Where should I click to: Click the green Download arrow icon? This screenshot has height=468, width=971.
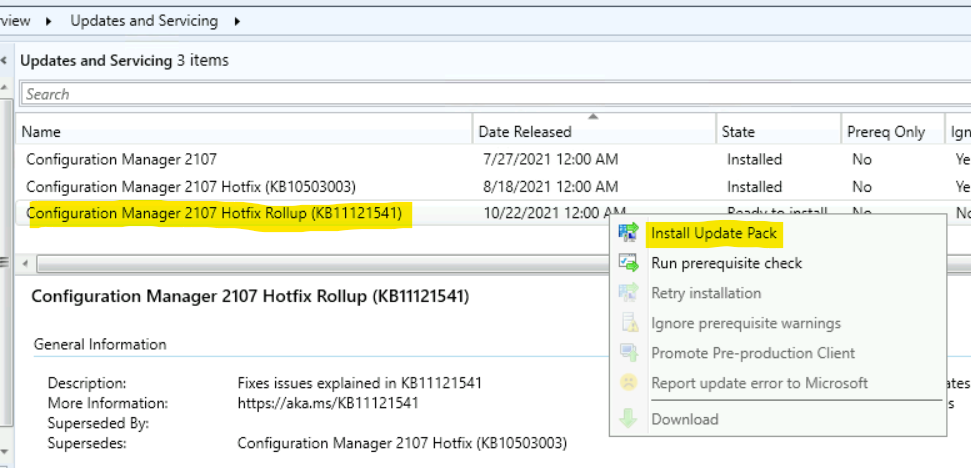629,419
